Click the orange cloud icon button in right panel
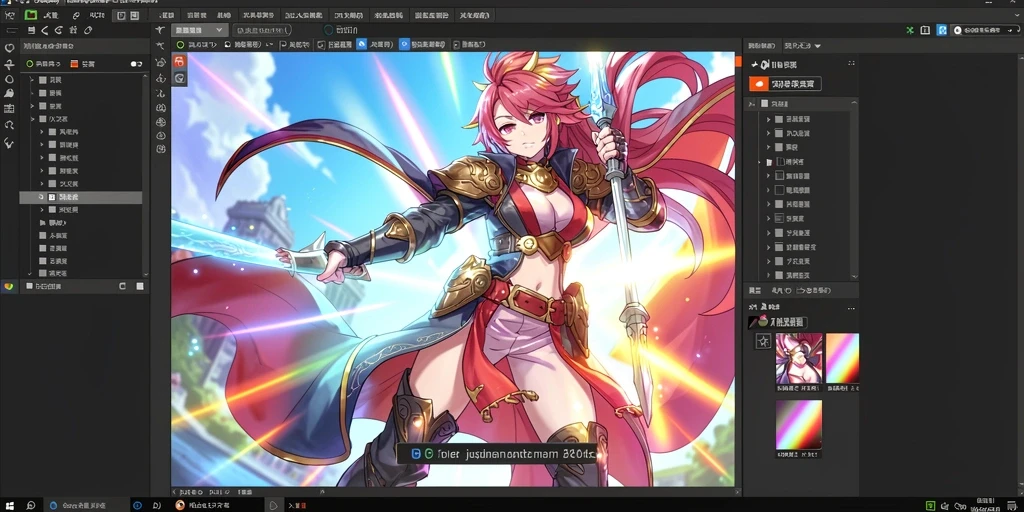Image resolution: width=1024 pixels, height=512 pixels. click(758, 84)
